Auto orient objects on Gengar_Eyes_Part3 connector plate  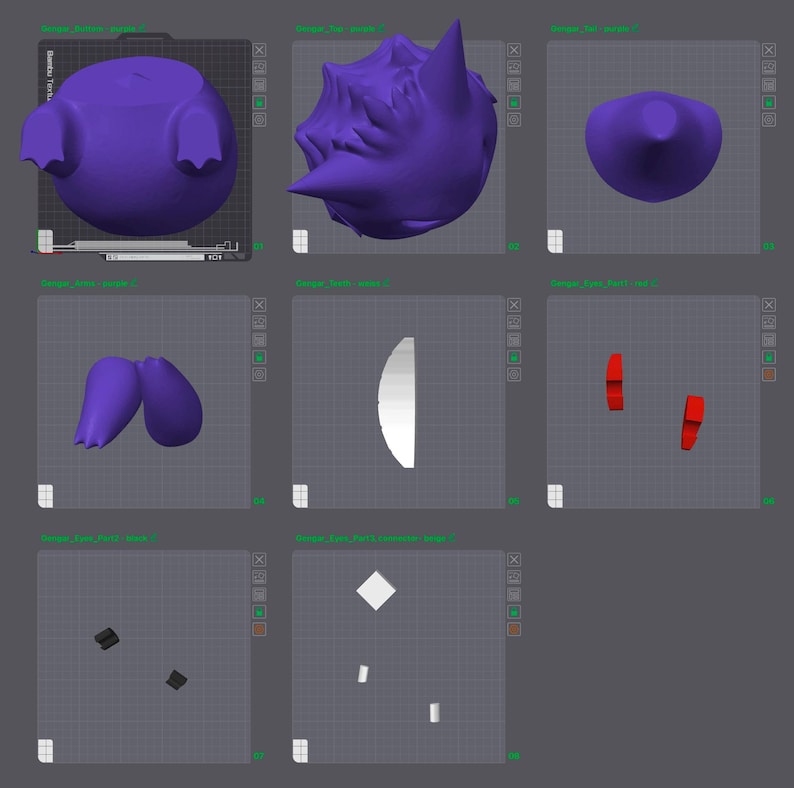(514, 577)
